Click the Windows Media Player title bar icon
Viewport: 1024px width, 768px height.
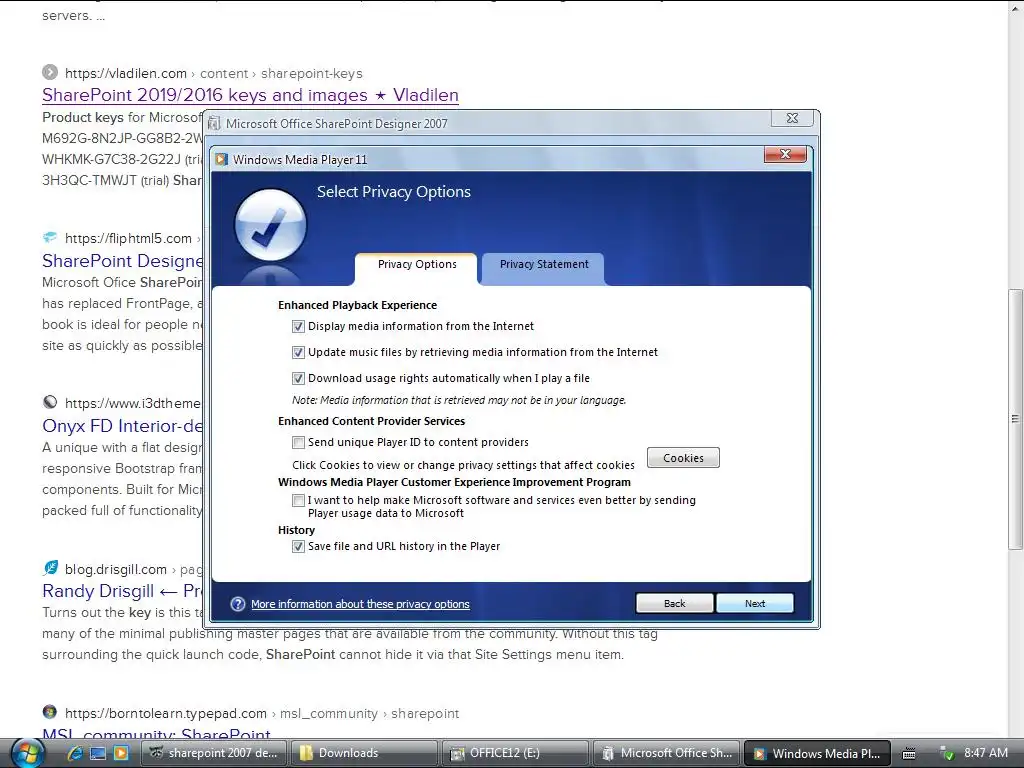point(221,159)
